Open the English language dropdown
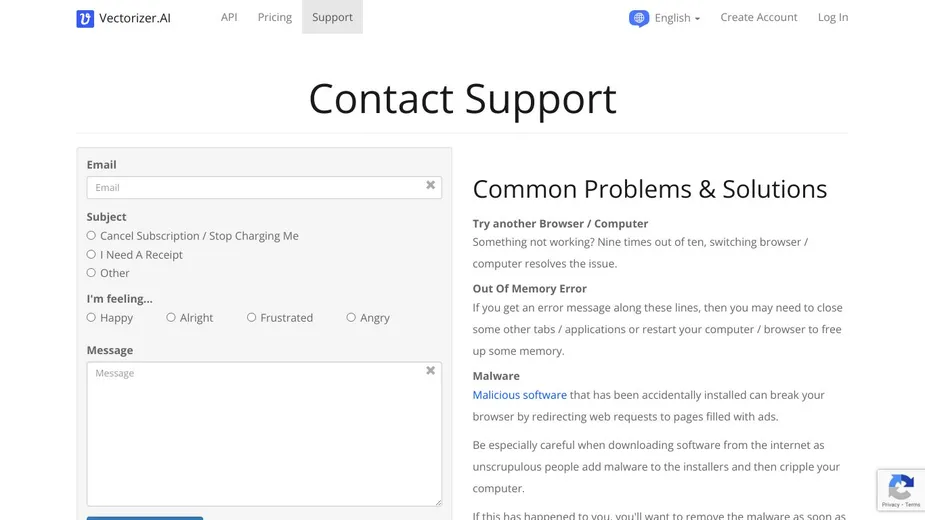This screenshot has height=520, width=925. pyautogui.click(x=677, y=18)
